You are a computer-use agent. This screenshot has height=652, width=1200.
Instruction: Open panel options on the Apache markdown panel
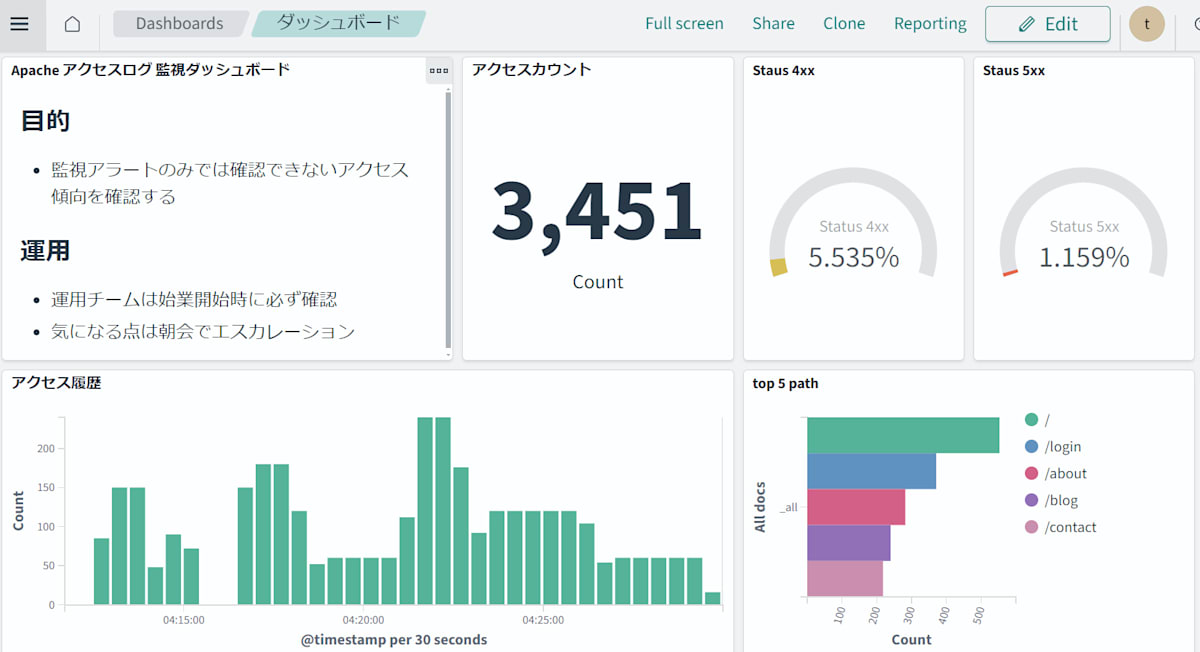[x=439, y=70]
